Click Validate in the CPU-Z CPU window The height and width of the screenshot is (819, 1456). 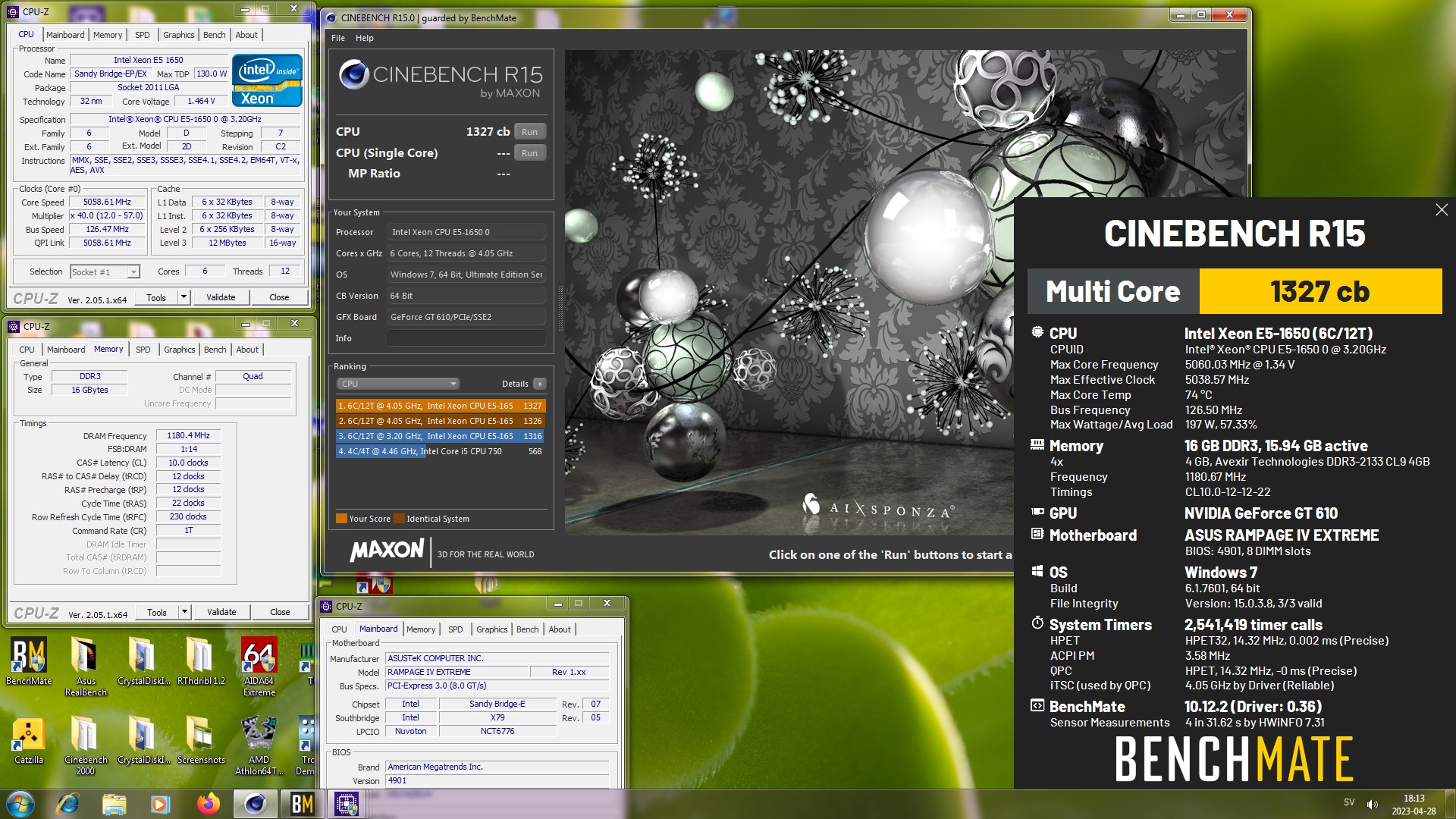[221, 297]
